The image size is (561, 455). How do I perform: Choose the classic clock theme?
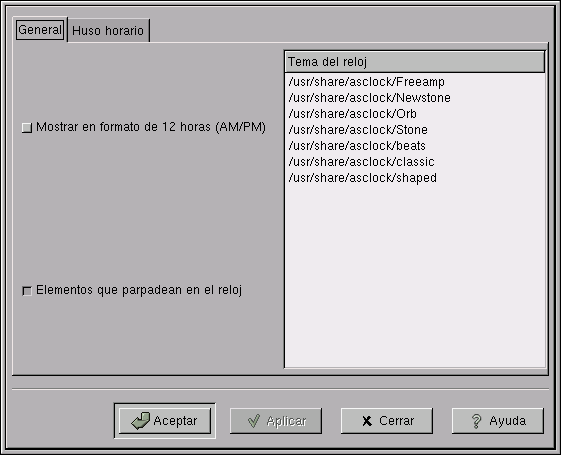[415, 162]
